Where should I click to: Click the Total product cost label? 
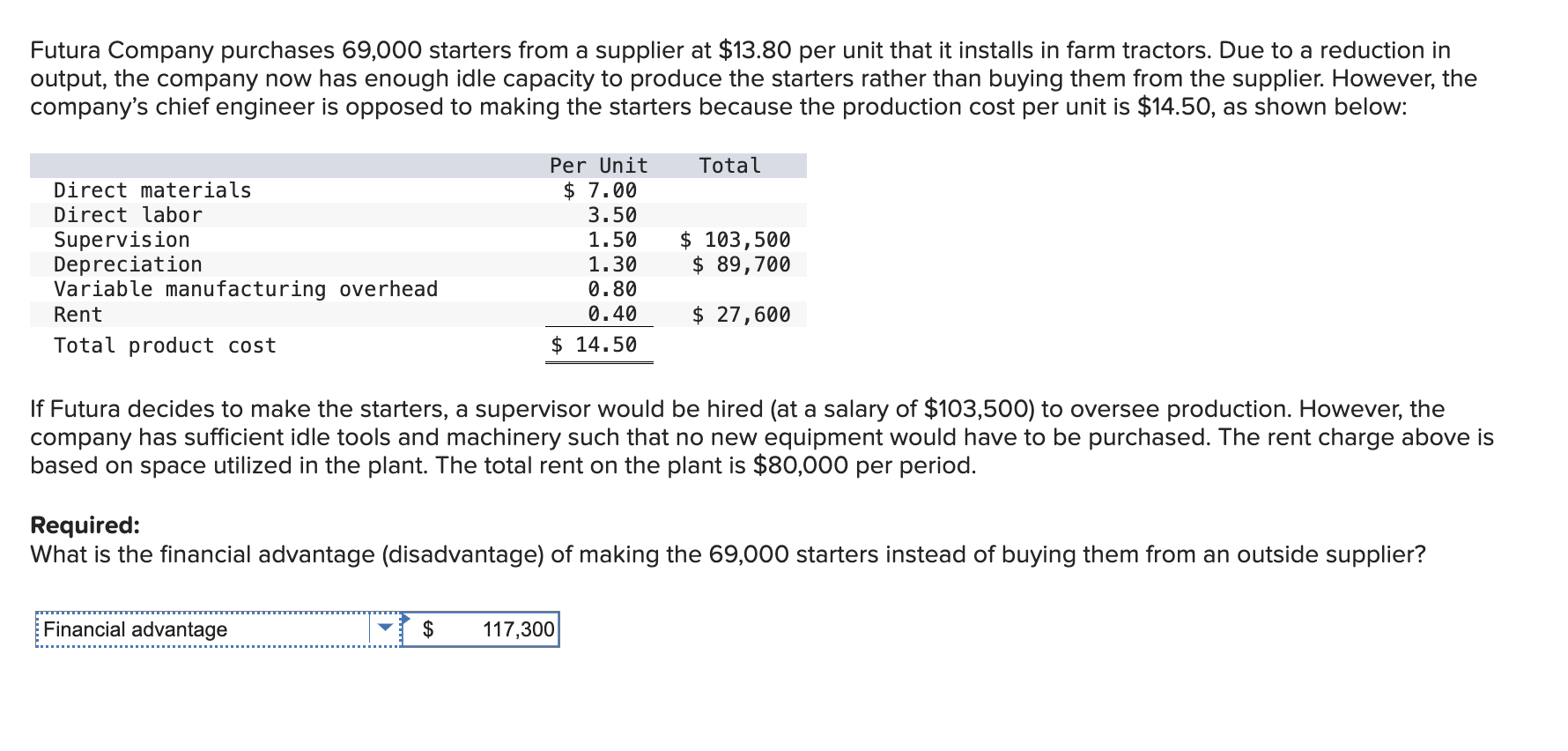click(x=165, y=346)
